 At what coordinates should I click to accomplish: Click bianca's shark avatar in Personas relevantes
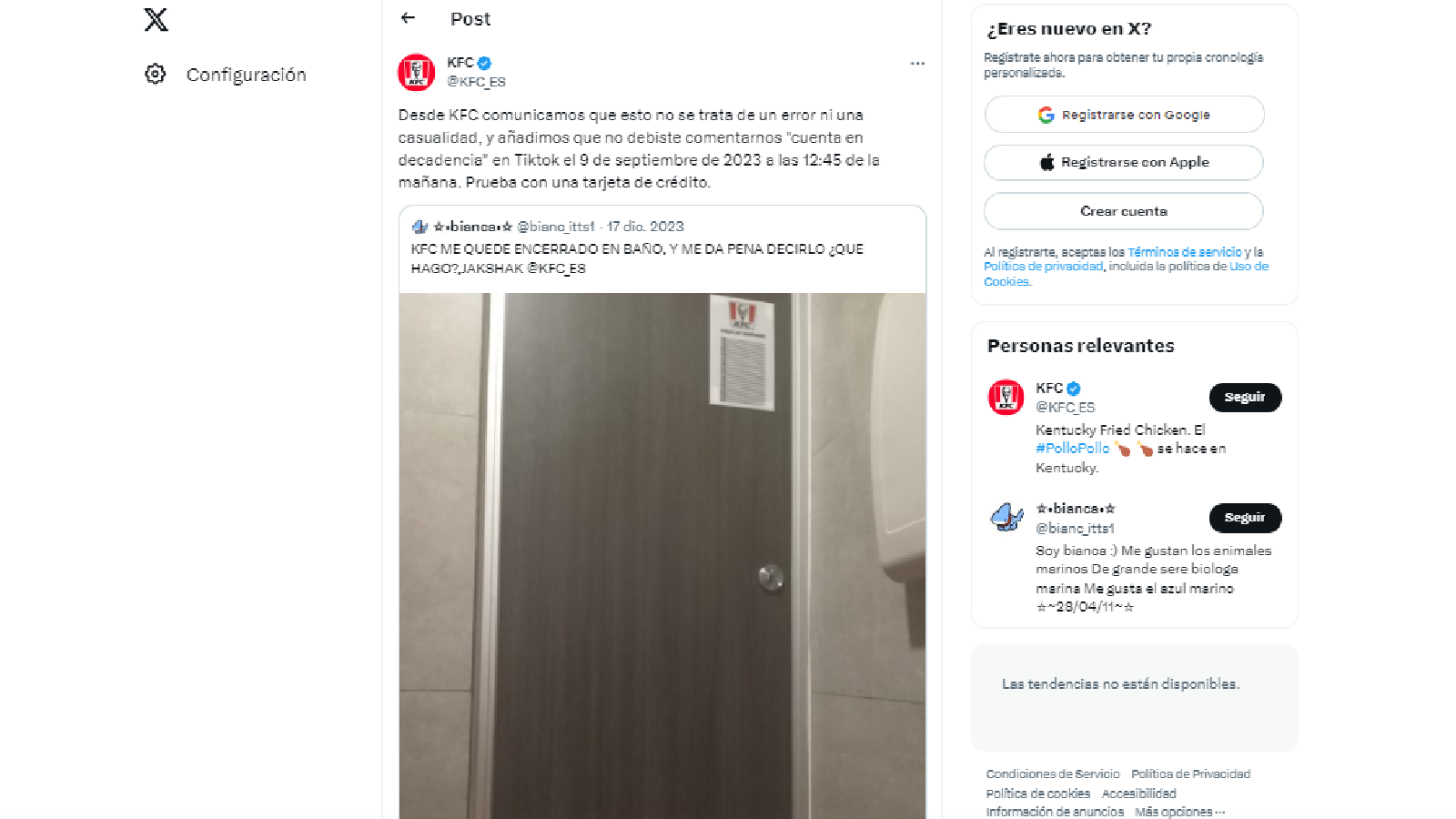[x=1006, y=518]
